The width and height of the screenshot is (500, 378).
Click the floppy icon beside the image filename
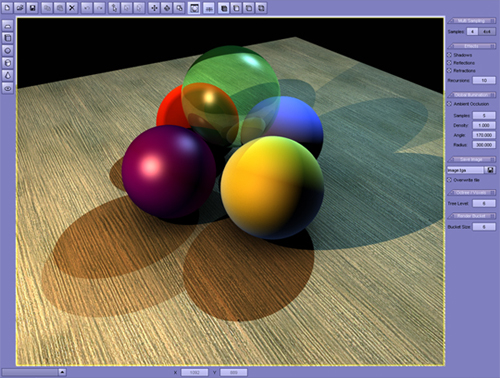pyautogui.click(x=490, y=170)
